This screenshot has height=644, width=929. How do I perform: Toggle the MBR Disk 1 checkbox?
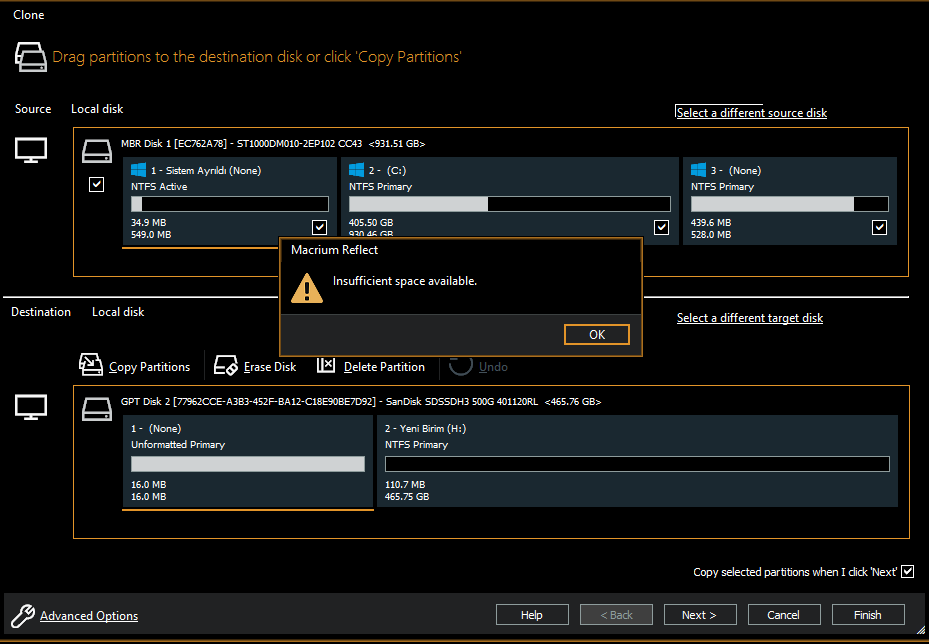(97, 184)
